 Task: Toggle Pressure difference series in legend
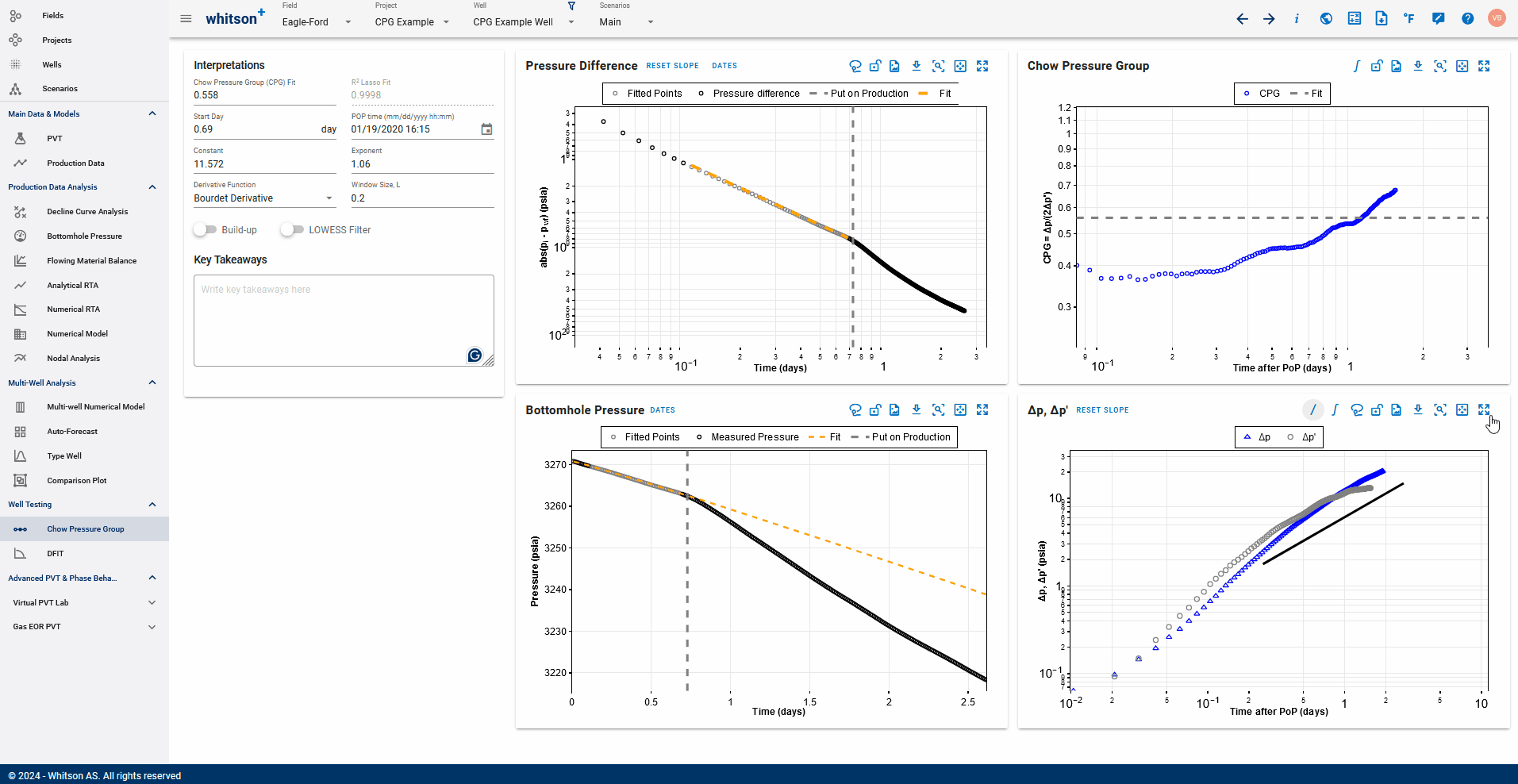coord(748,94)
